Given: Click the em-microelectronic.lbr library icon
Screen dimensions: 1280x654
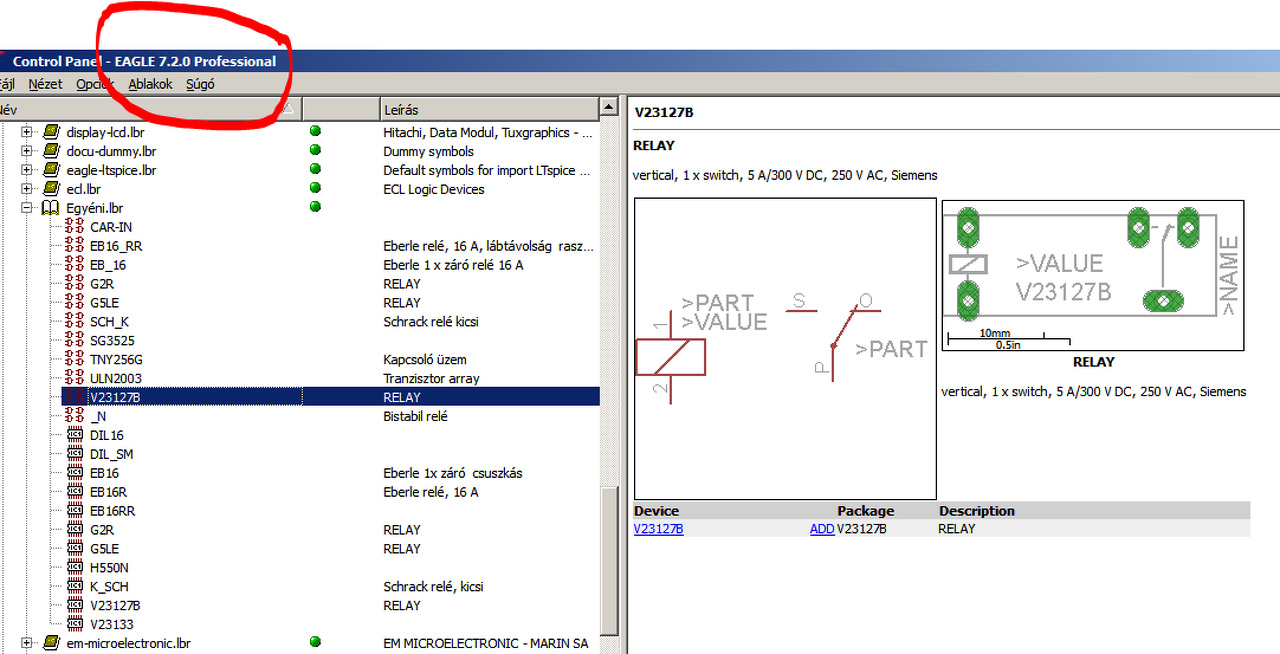Looking at the screenshot, I should click(51, 643).
